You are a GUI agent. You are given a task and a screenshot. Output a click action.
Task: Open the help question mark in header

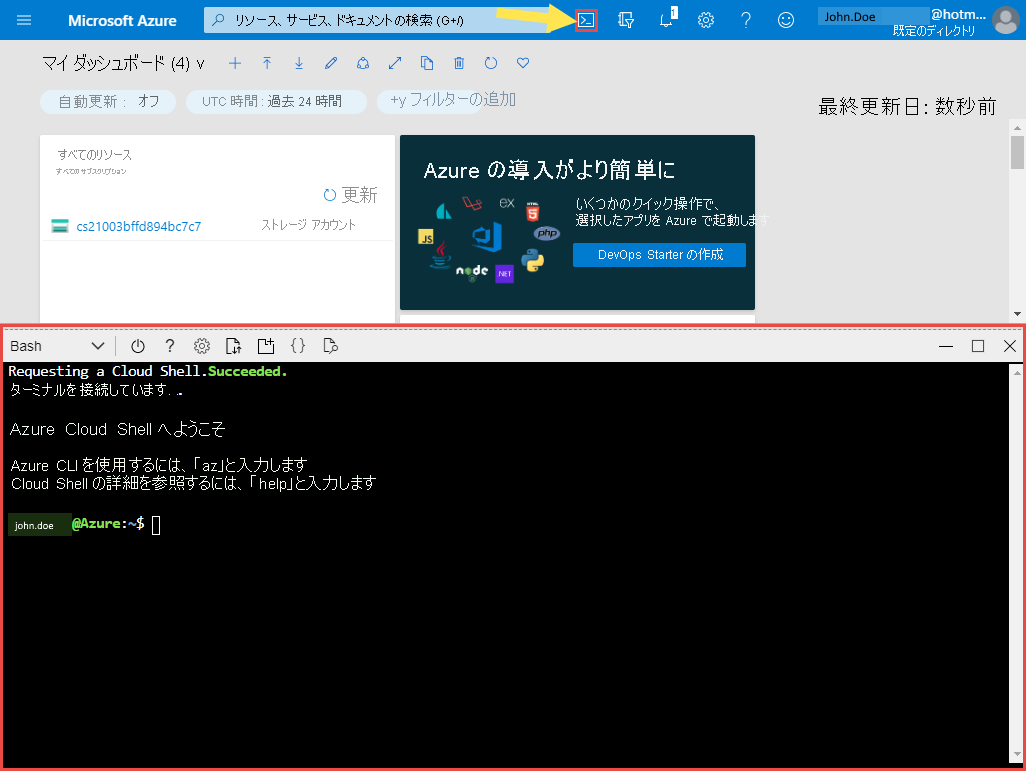(x=746, y=20)
